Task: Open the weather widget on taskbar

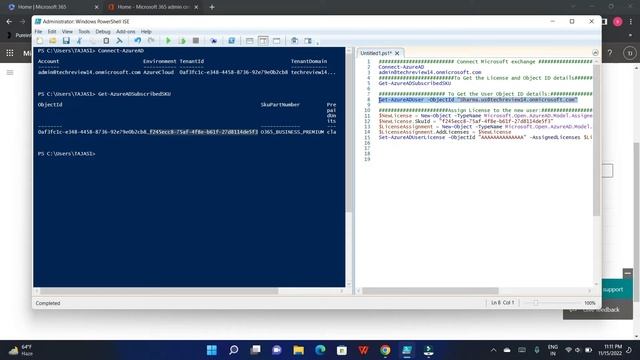Action: [x=21, y=350]
